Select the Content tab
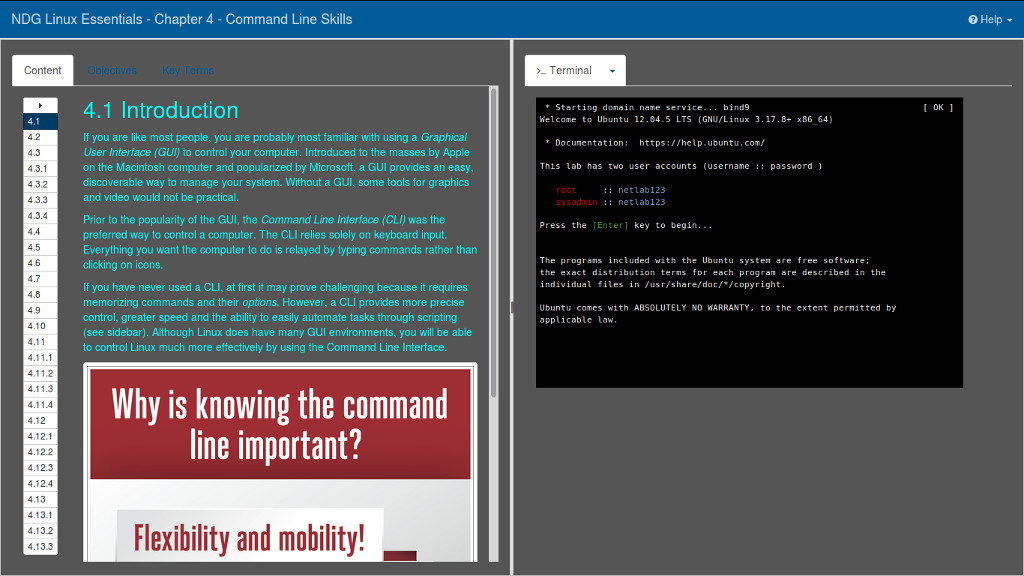This screenshot has height=576, width=1024. point(42,70)
